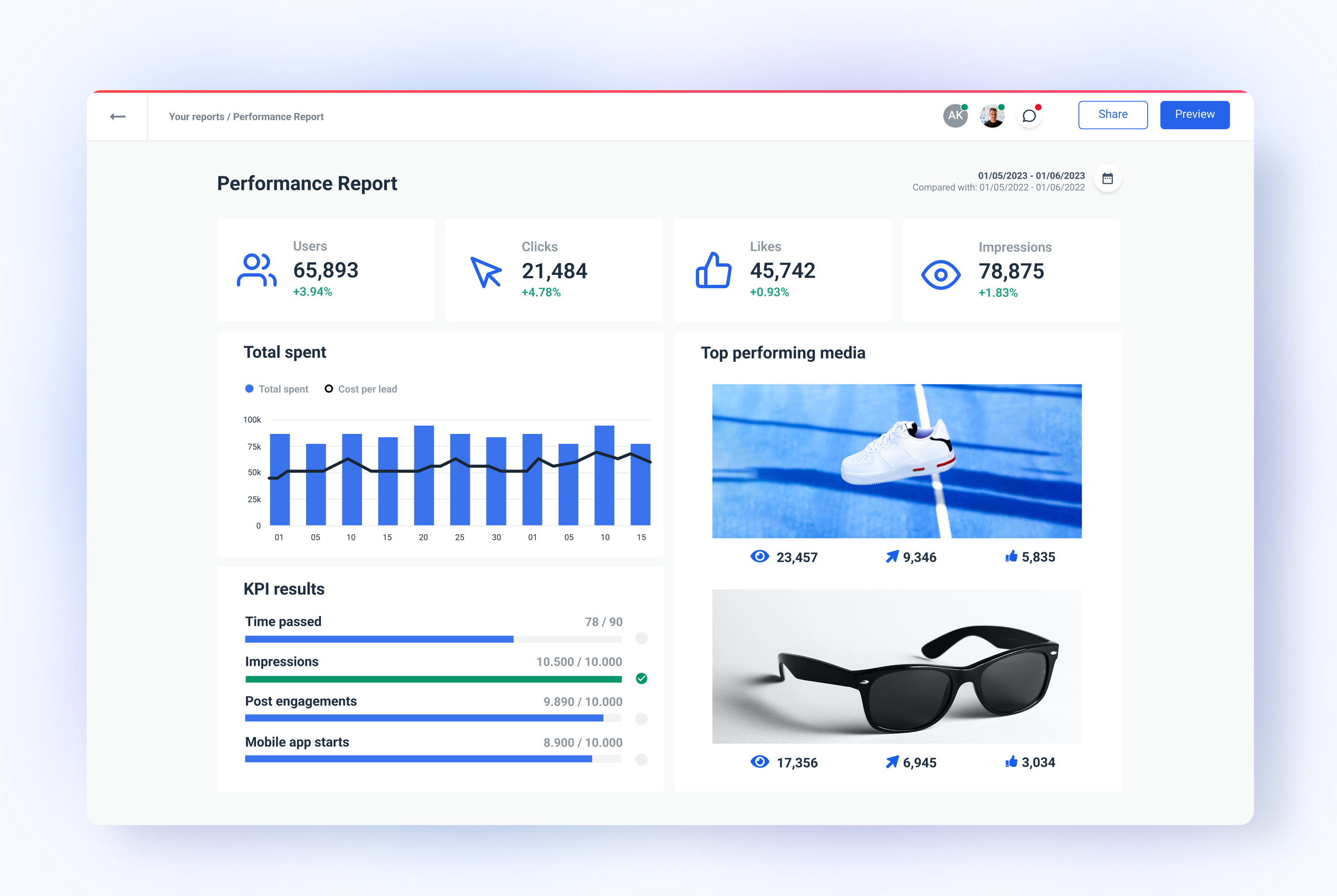Click the status circle next to Time passed

pos(641,639)
